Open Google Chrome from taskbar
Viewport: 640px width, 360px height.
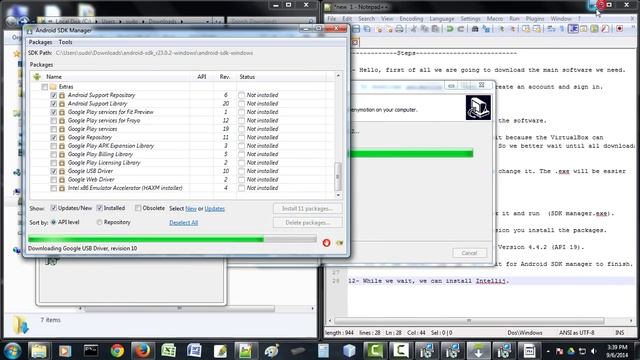117,351
